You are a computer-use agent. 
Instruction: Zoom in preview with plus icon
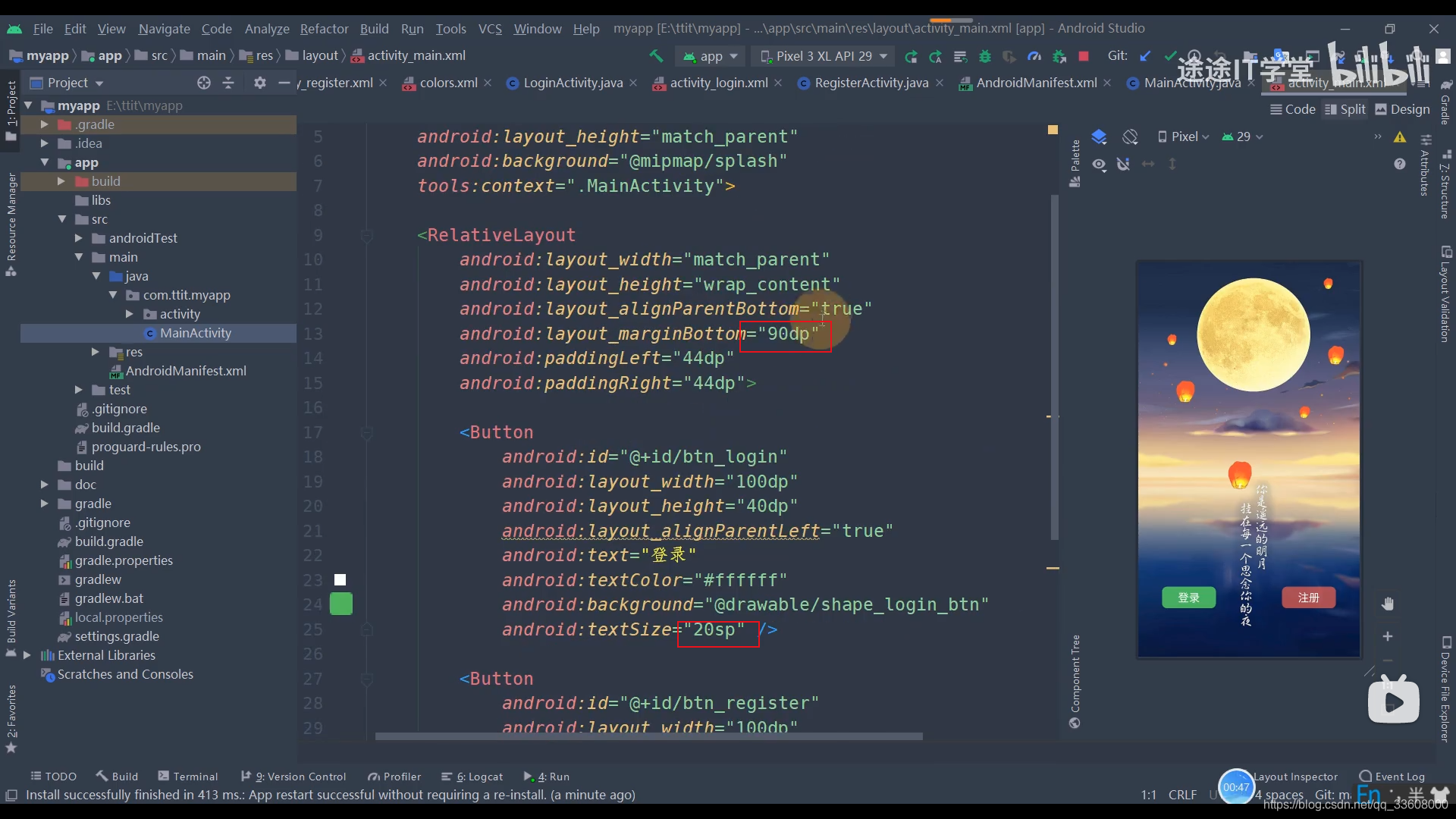(x=1388, y=636)
